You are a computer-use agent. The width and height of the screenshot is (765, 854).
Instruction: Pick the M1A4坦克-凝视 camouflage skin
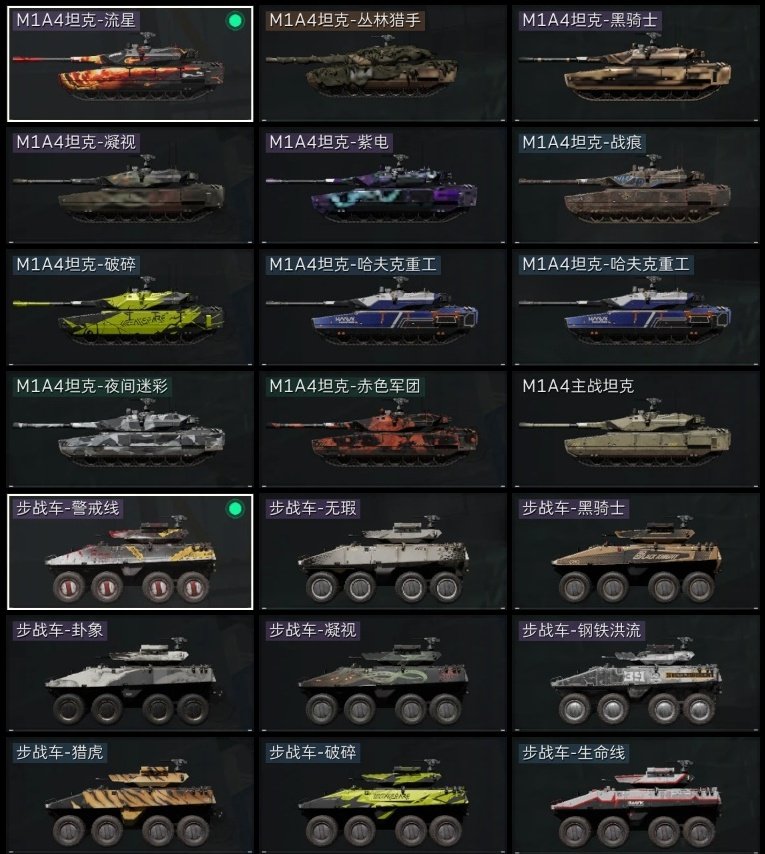tap(130, 186)
